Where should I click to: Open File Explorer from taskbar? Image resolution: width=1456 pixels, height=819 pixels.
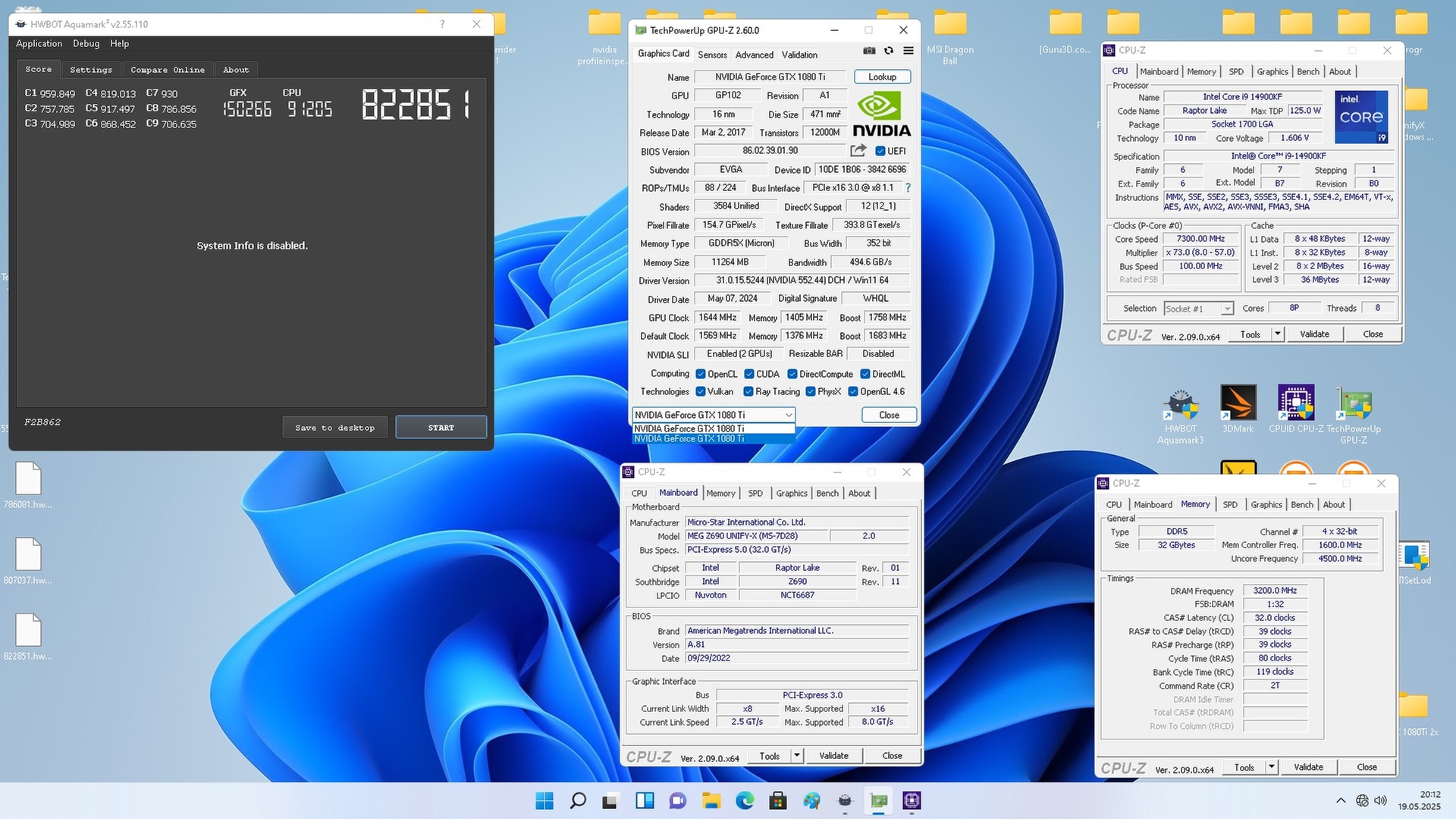pos(711,800)
